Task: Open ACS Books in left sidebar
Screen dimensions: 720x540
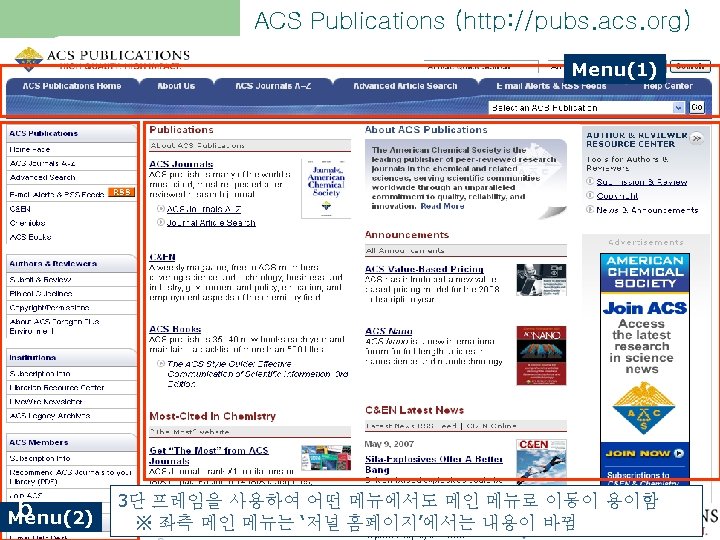Action: pos(30,237)
